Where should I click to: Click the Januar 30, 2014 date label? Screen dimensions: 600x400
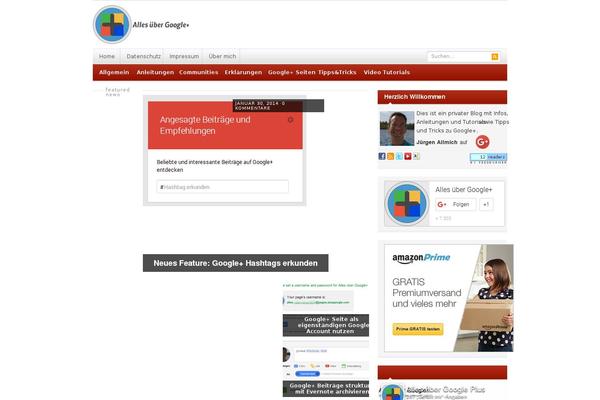click(254, 103)
